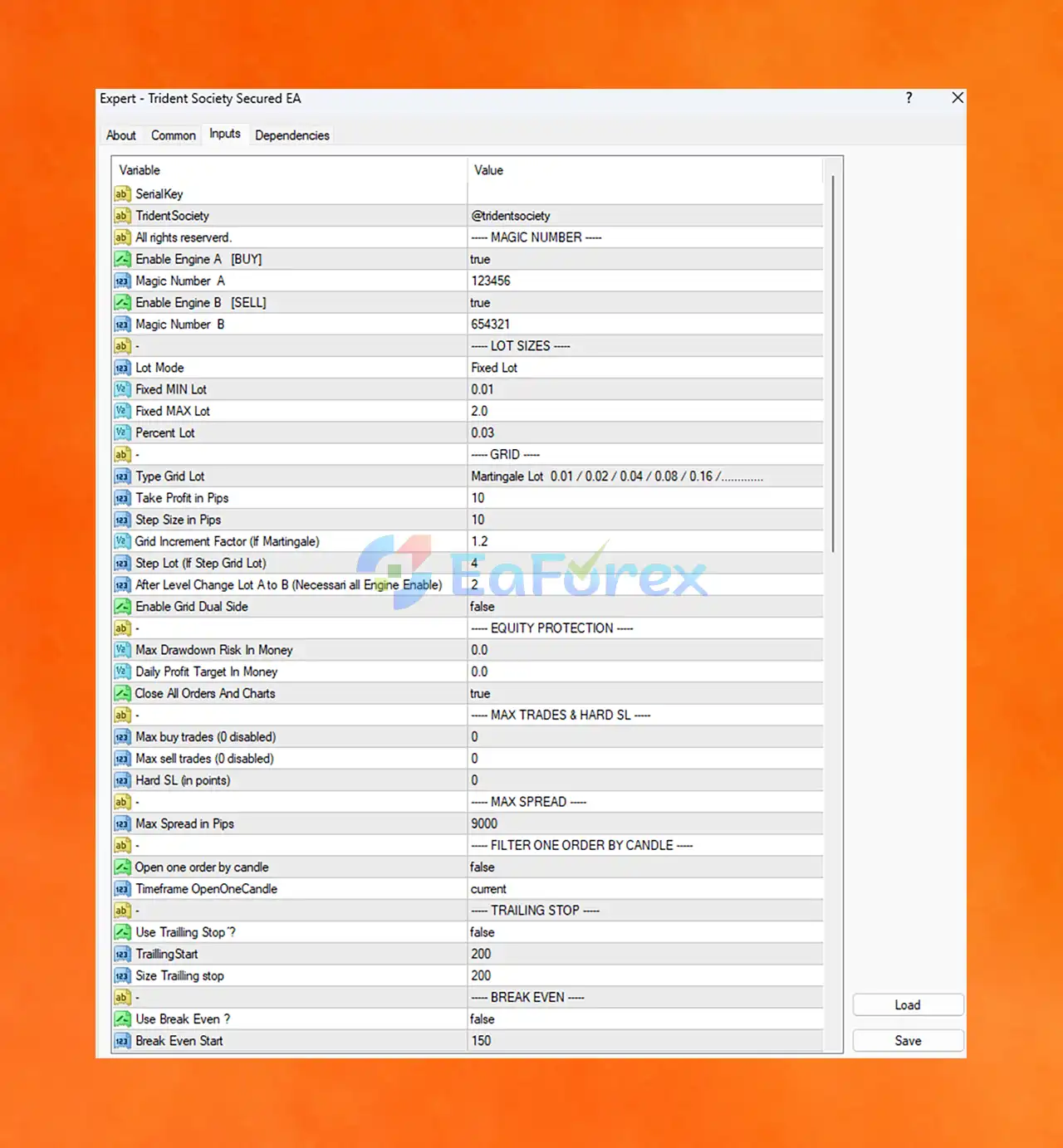Click the empty SerialKey value field
This screenshot has width=1063, height=1148.
tap(645, 194)
